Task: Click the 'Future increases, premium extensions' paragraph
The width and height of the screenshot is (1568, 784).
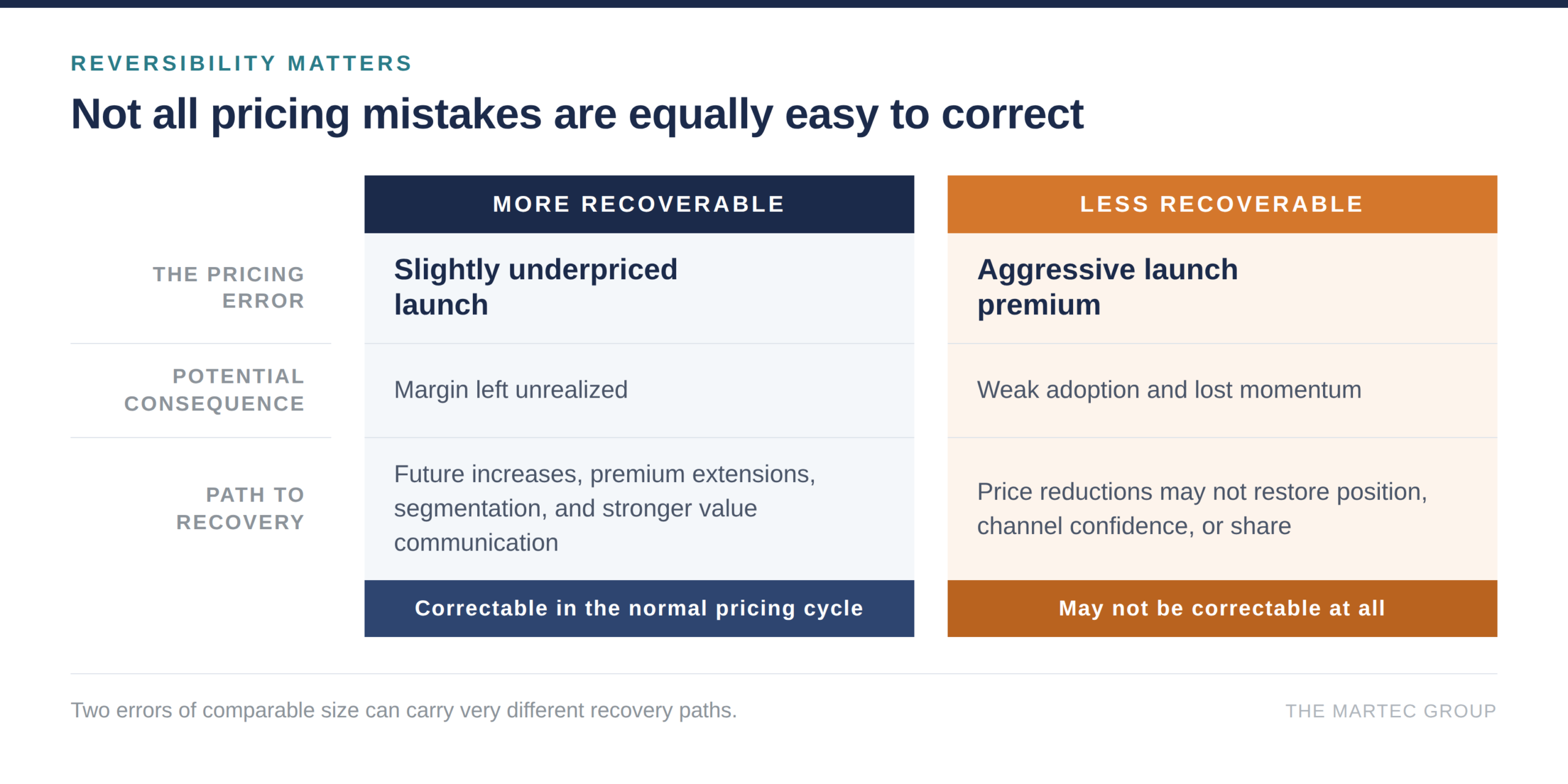Action: coord(605,508)
